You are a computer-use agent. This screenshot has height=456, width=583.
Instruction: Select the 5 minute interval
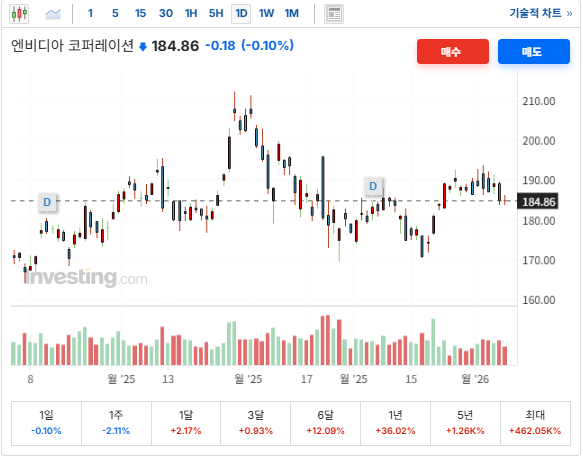[115, 14]
